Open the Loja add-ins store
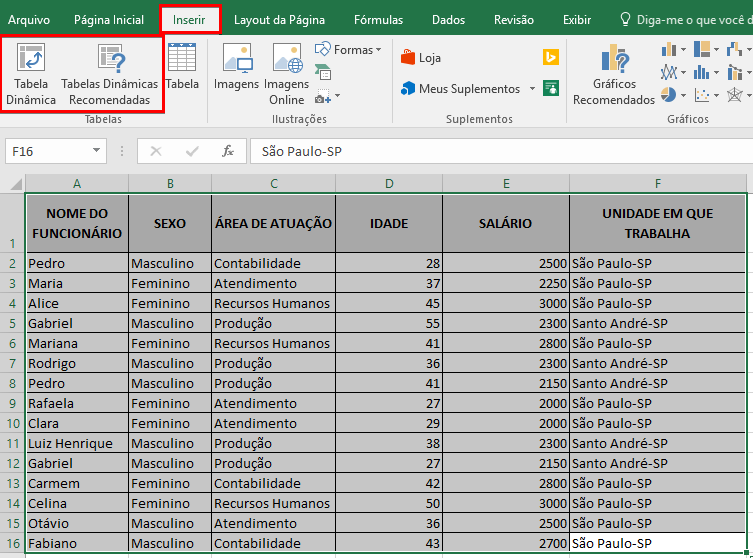This screenshot has width=753, height=558. point(421,58)
